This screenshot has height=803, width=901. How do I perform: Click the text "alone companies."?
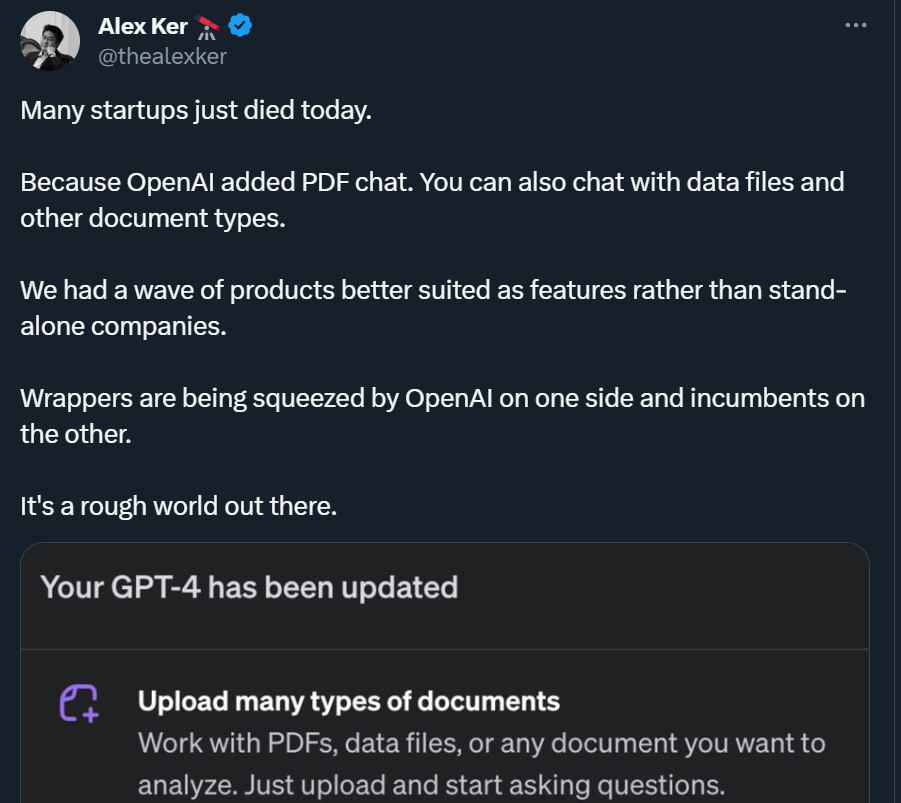point(123,326)
